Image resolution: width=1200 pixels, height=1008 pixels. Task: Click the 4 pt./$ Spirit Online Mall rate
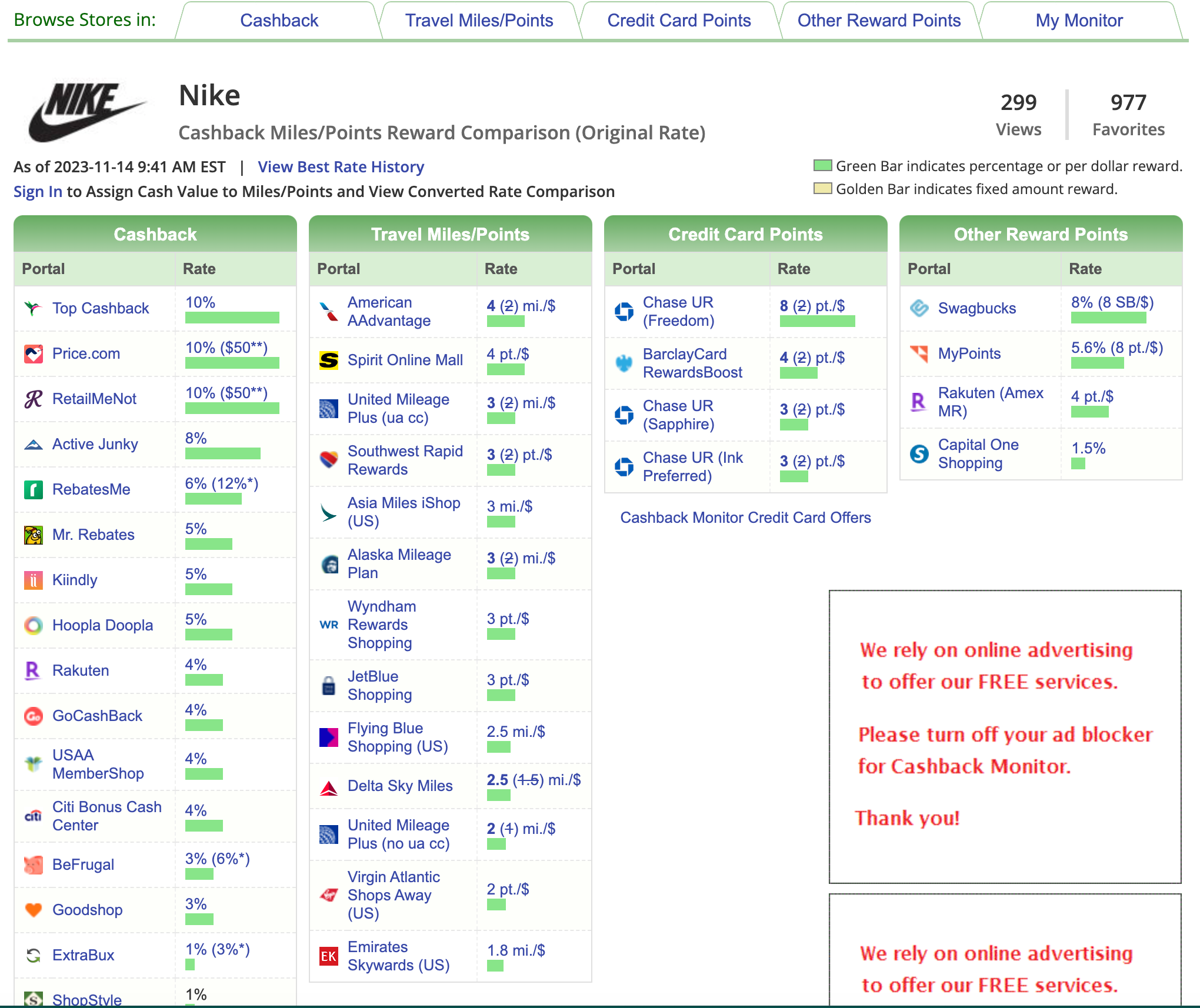pyautogui.click(x=508, y=354)
